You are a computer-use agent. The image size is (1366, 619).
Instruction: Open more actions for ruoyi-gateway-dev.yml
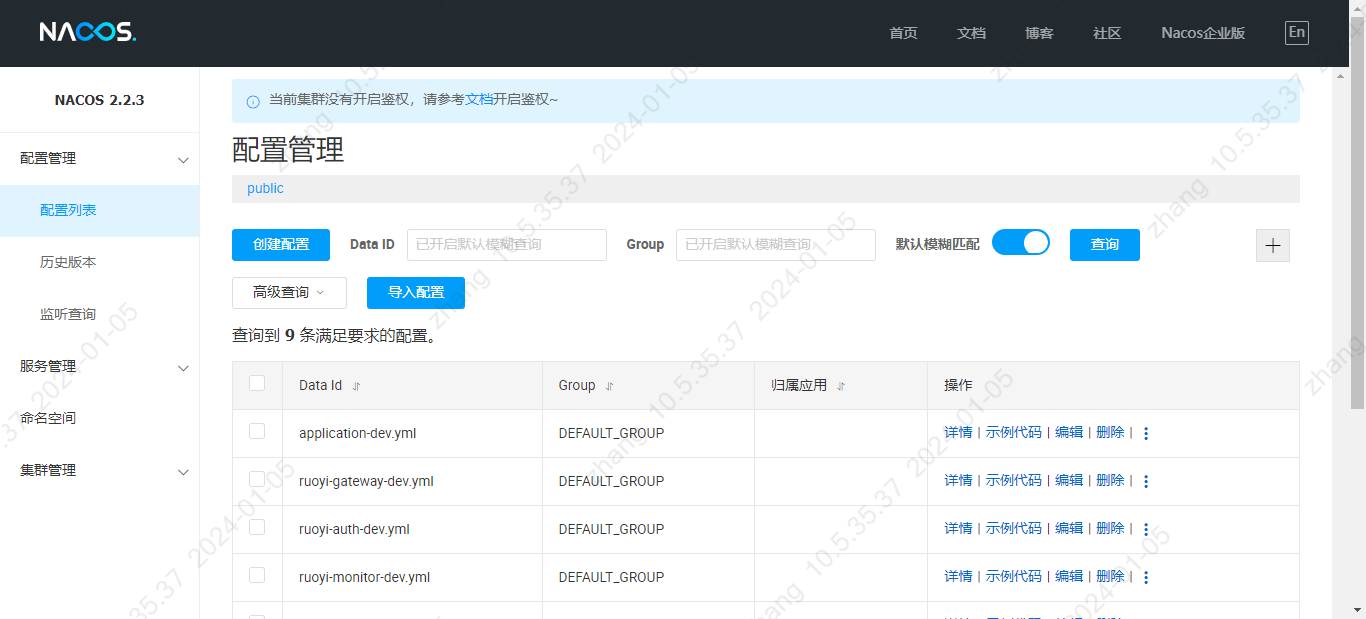(1146, 481)
